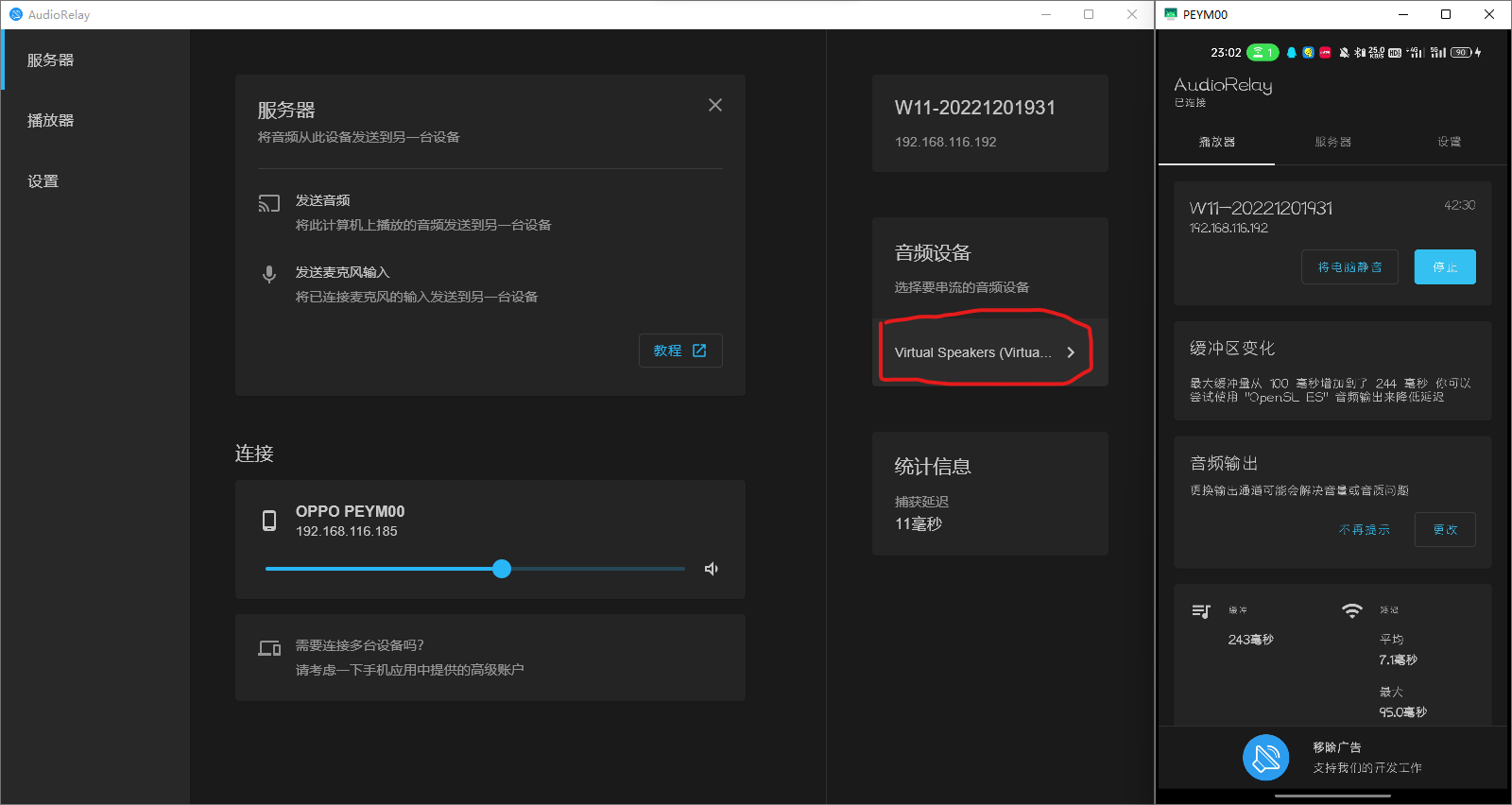Viewport: 1512px width, 805px height.
Task: Click 将电脑静音 button in phone window
Action: pyautogui.click(x=1350, y=267)
